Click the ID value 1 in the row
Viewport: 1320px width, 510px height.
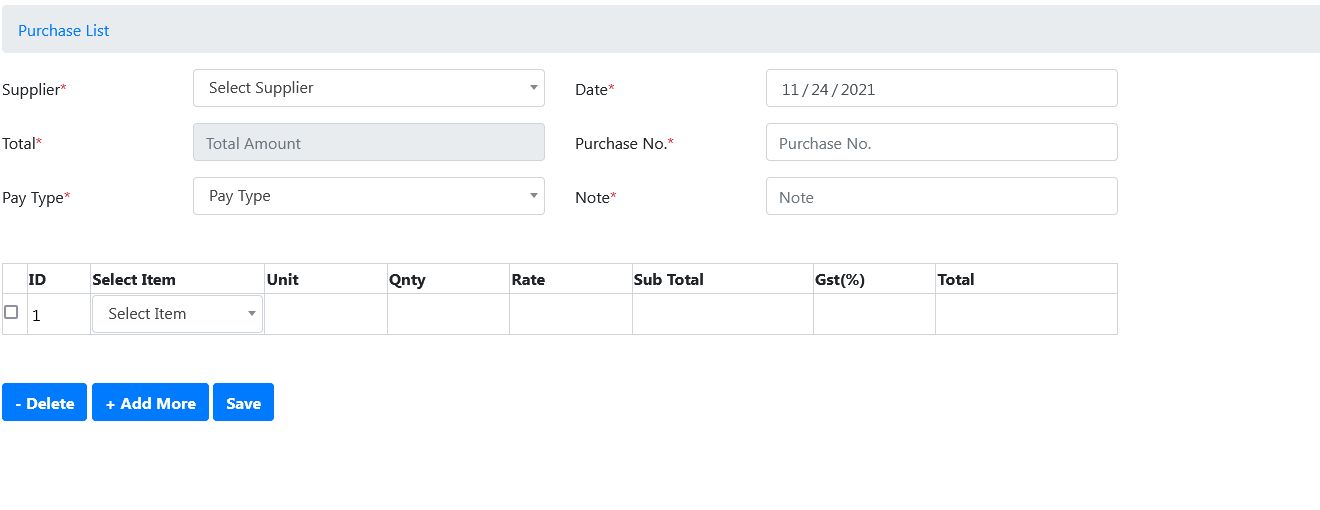pyautogui.click(x=36, y=315)
